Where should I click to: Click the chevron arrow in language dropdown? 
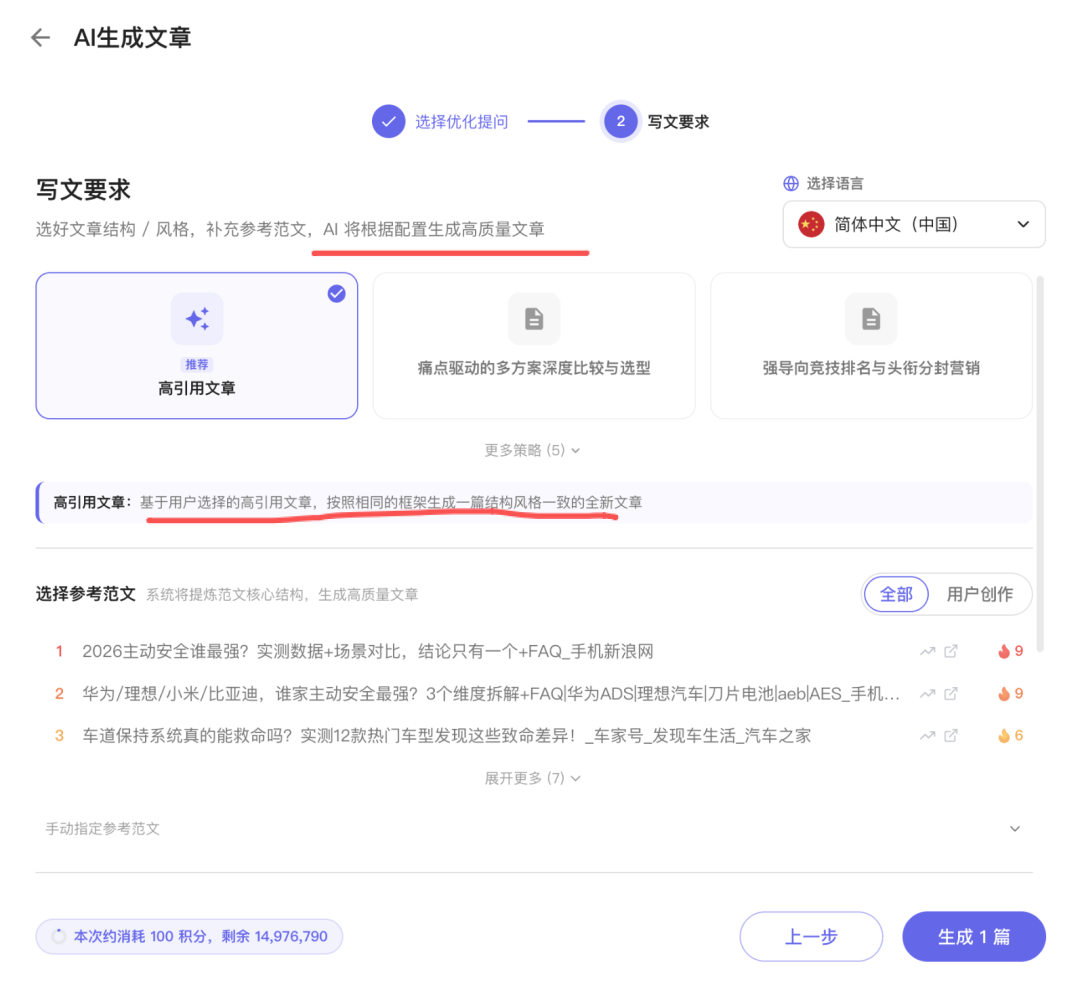point(1023,224)
